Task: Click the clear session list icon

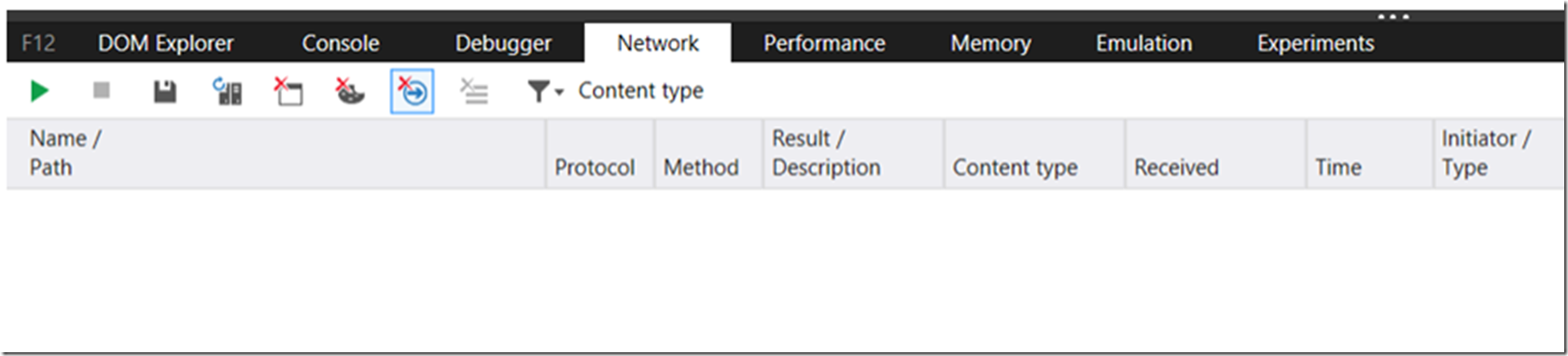Action: (474, 91)
